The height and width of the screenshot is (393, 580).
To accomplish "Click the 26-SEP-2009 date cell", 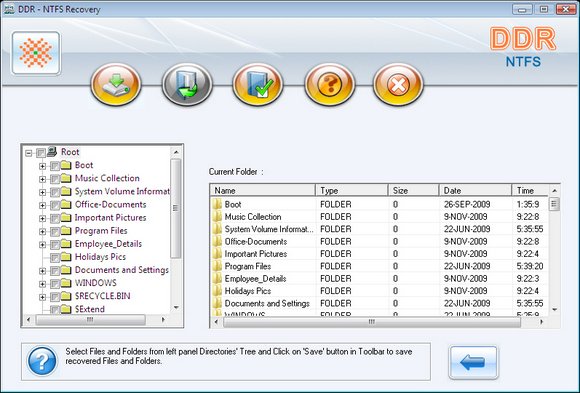I will 467,204.
